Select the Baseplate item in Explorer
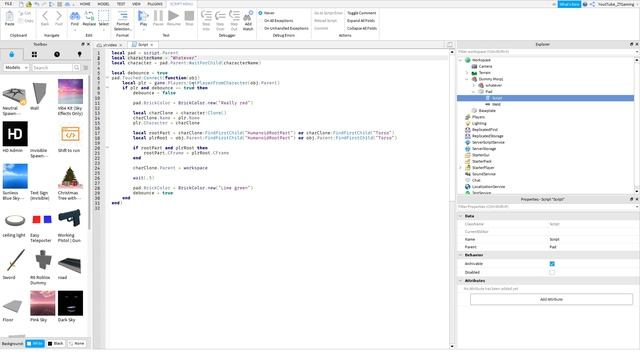This screenshot has height=360, width=640. pos(487,111)
